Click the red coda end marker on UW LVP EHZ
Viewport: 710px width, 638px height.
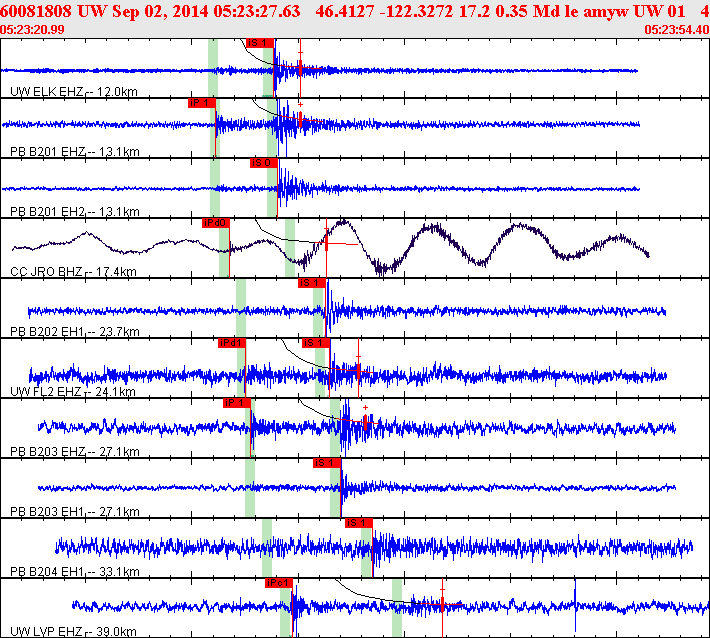(x=442, y=604)
